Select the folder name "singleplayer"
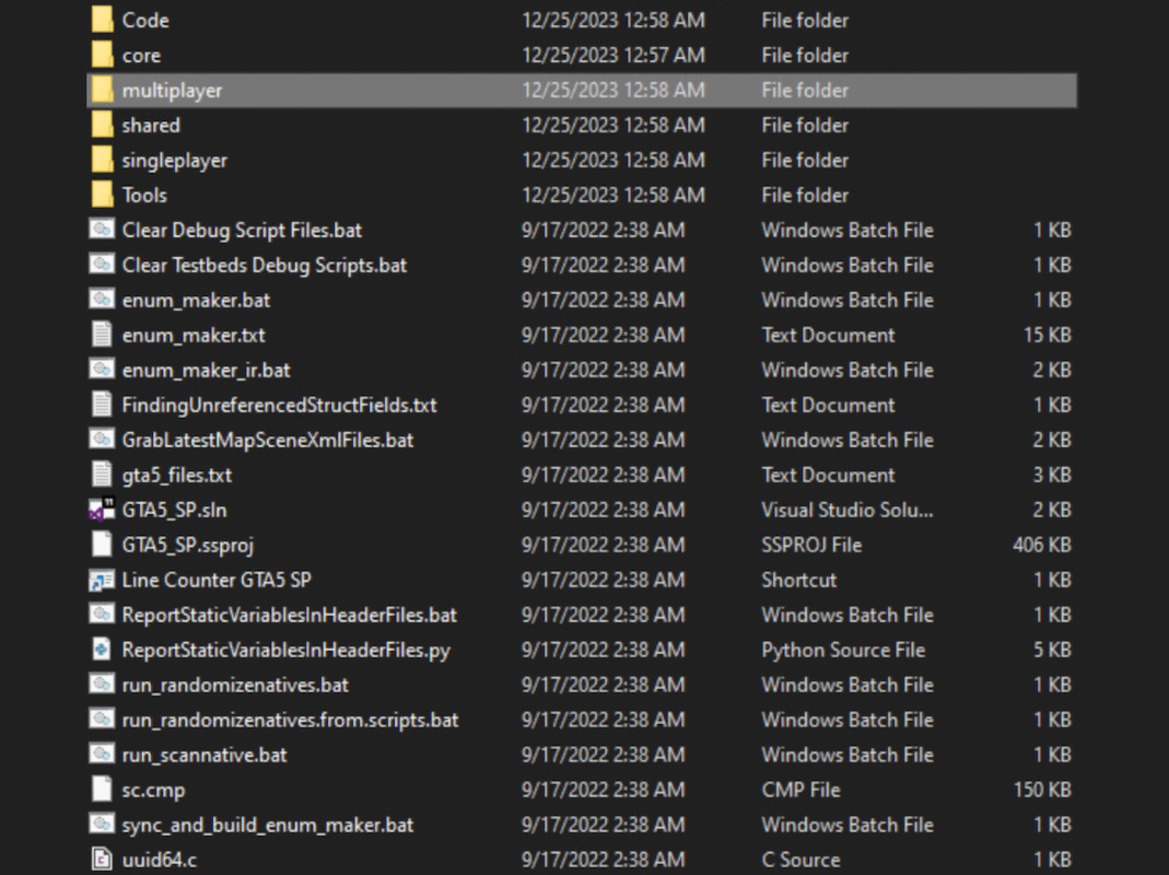The width and height of the screenshot is (1169, 875). point(174,160)
